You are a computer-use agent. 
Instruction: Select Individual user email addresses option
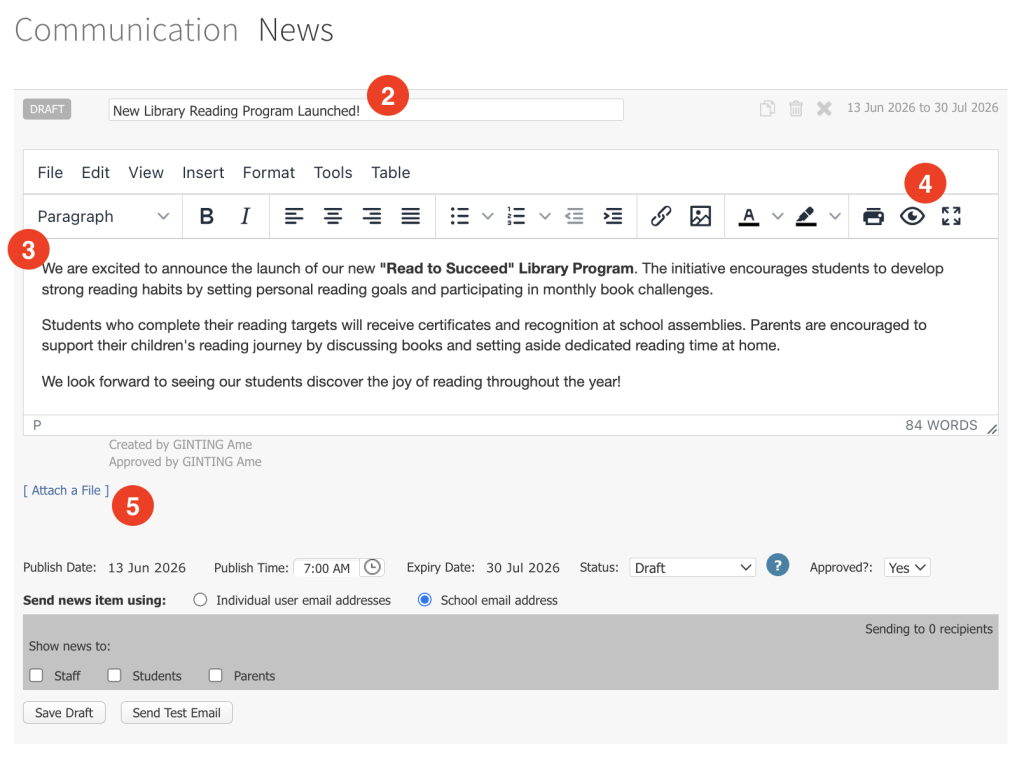200,600
